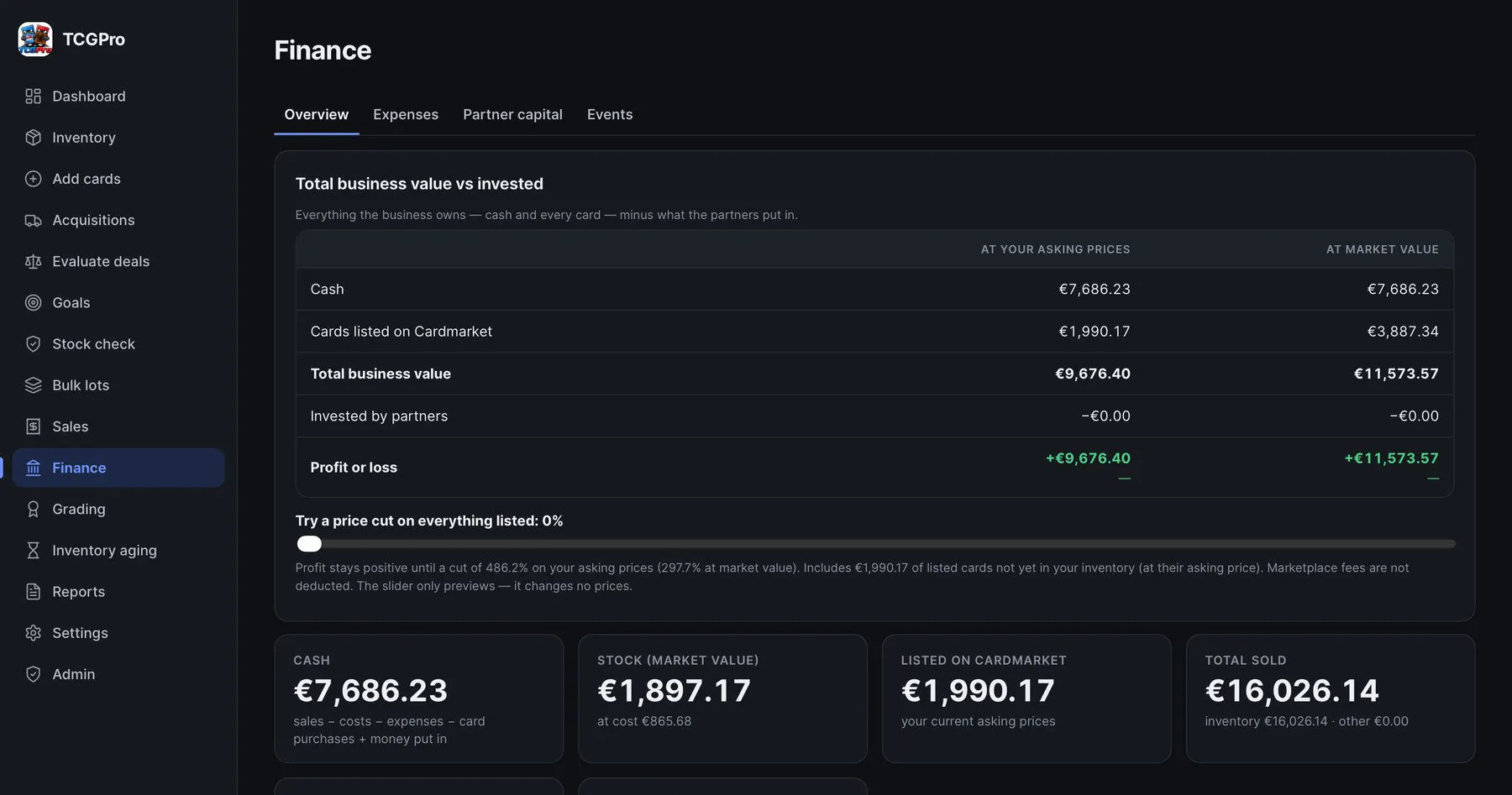The image size is (1512, 795).
Task: Click the '+€9,676.40' profit value
Action: 1088,458
